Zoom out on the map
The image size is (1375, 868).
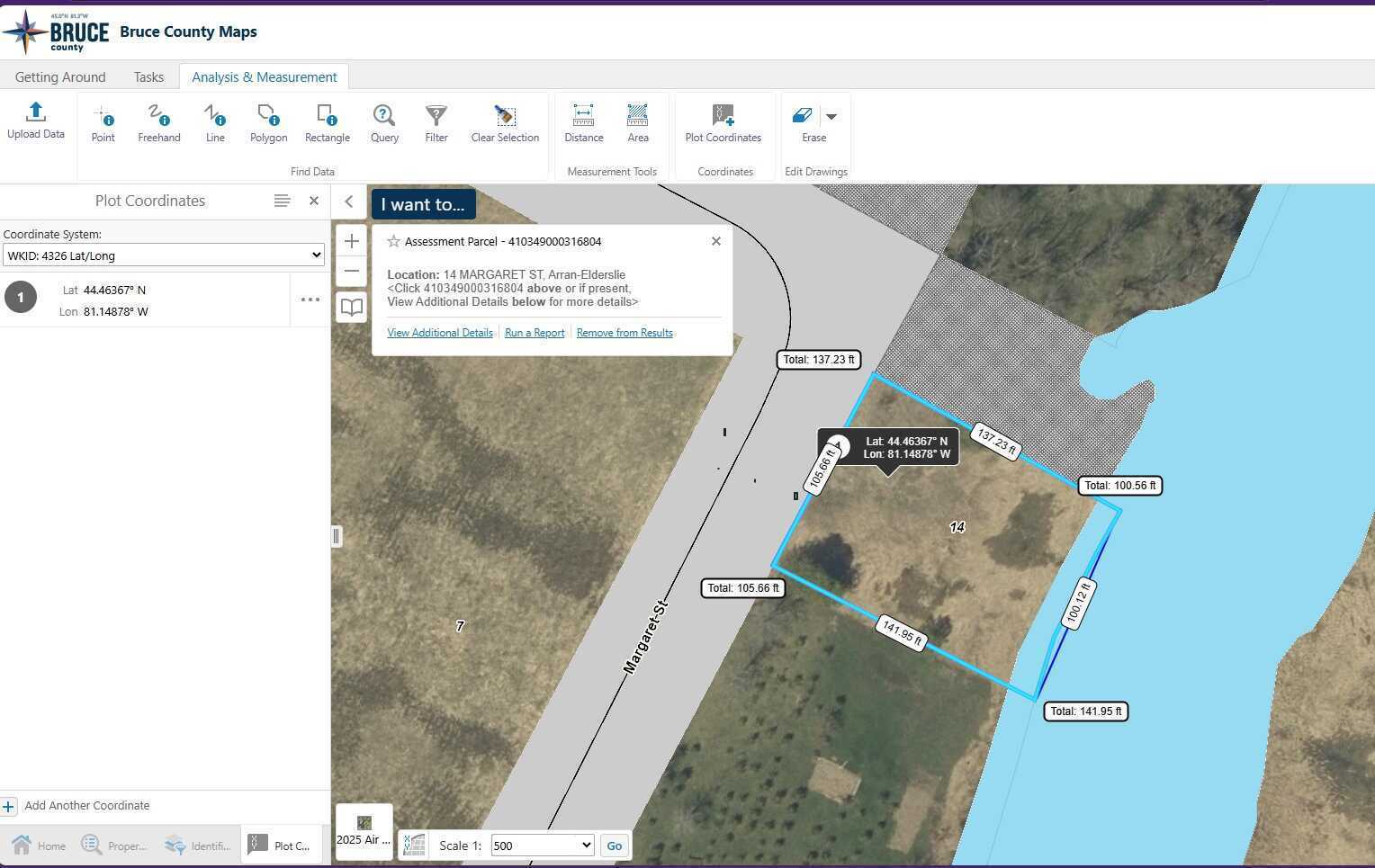coord(352,271)
